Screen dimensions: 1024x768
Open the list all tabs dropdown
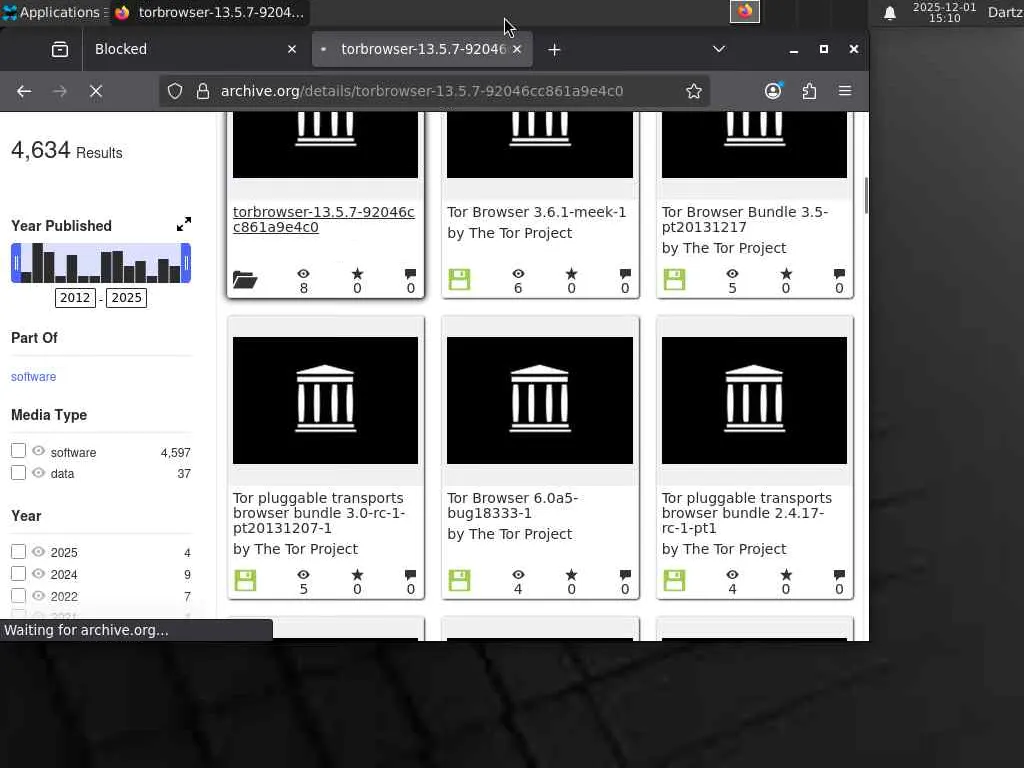718,49
